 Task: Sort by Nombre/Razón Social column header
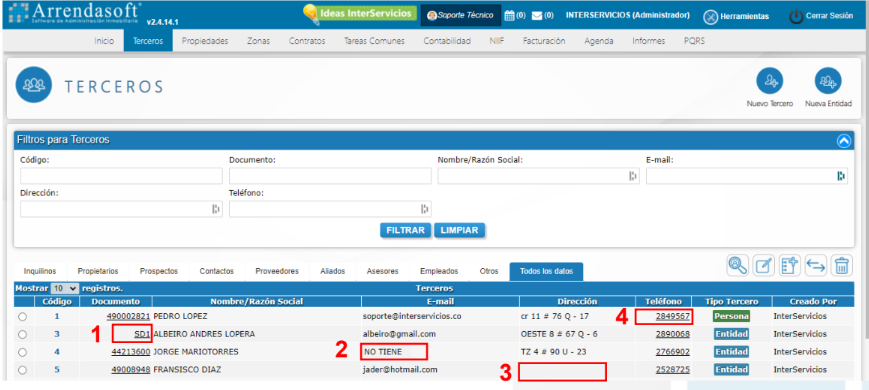tap(257, 301)
